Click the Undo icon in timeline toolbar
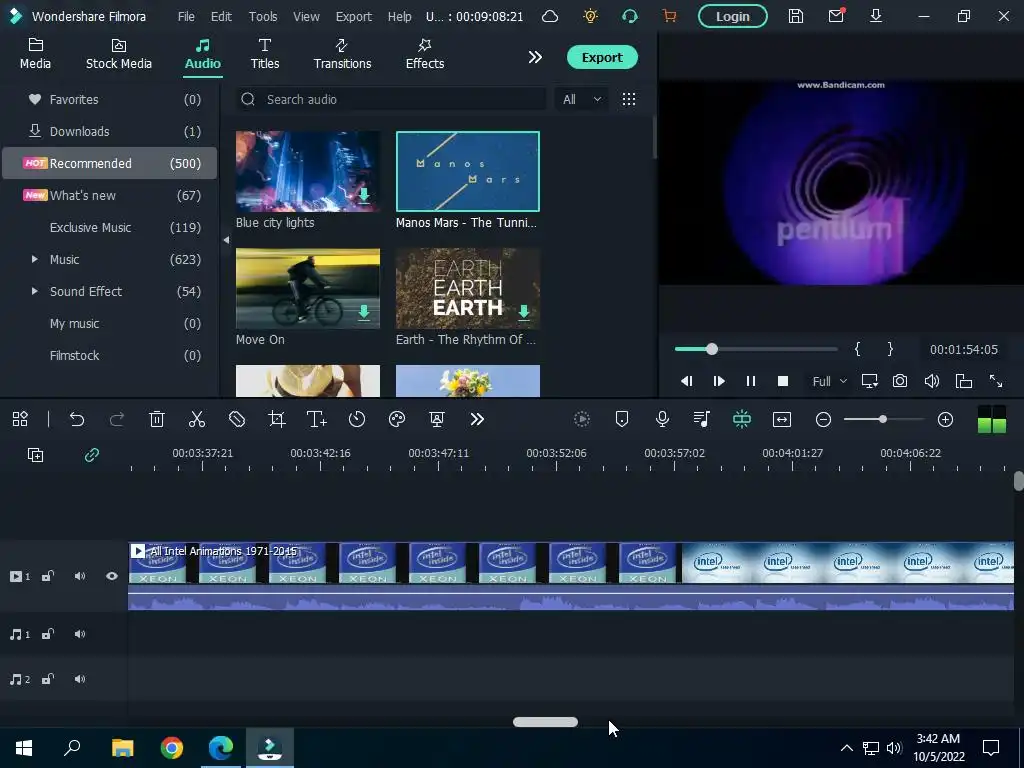This screenshot has height=768, width=1024. [x=77, y=419]
